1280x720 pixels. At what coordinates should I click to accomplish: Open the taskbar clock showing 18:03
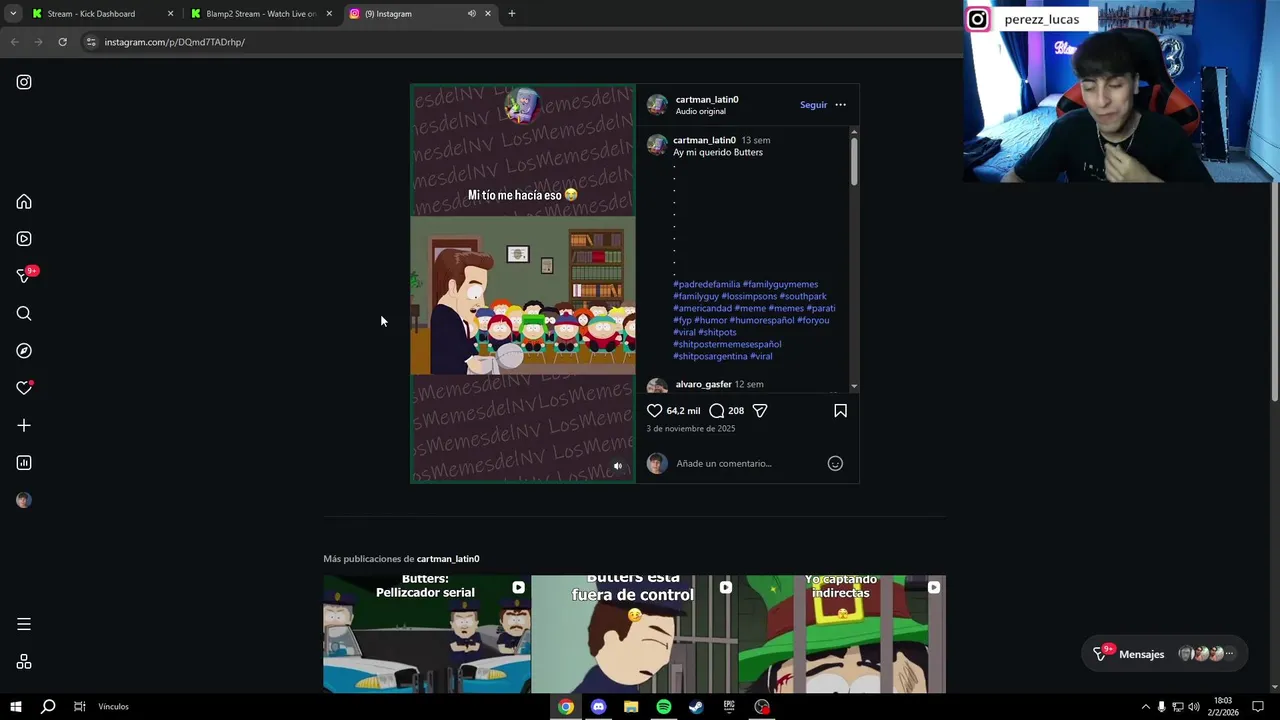1222,707
